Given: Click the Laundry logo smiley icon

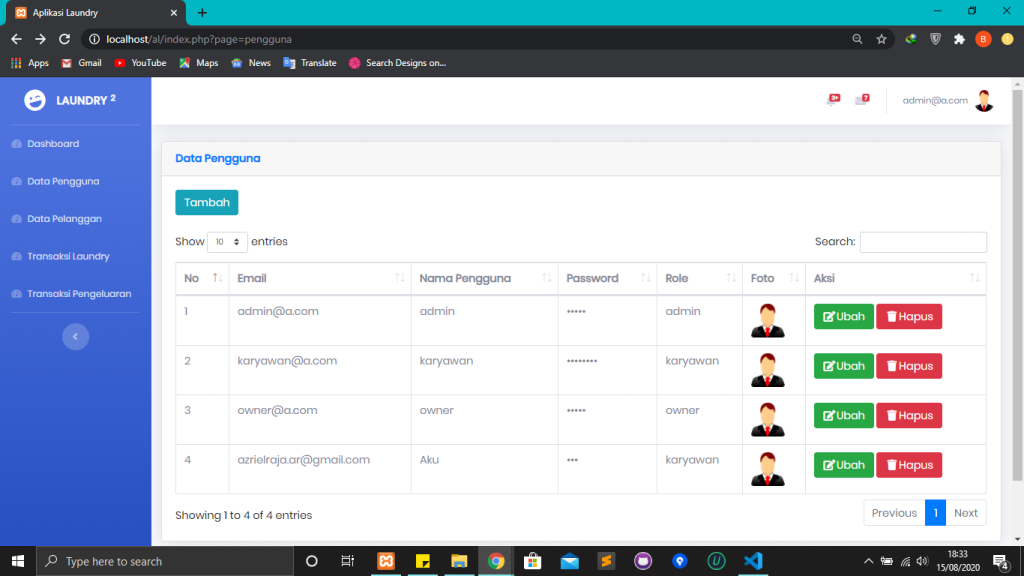Looking at the screenshot, I should point(35,100).
